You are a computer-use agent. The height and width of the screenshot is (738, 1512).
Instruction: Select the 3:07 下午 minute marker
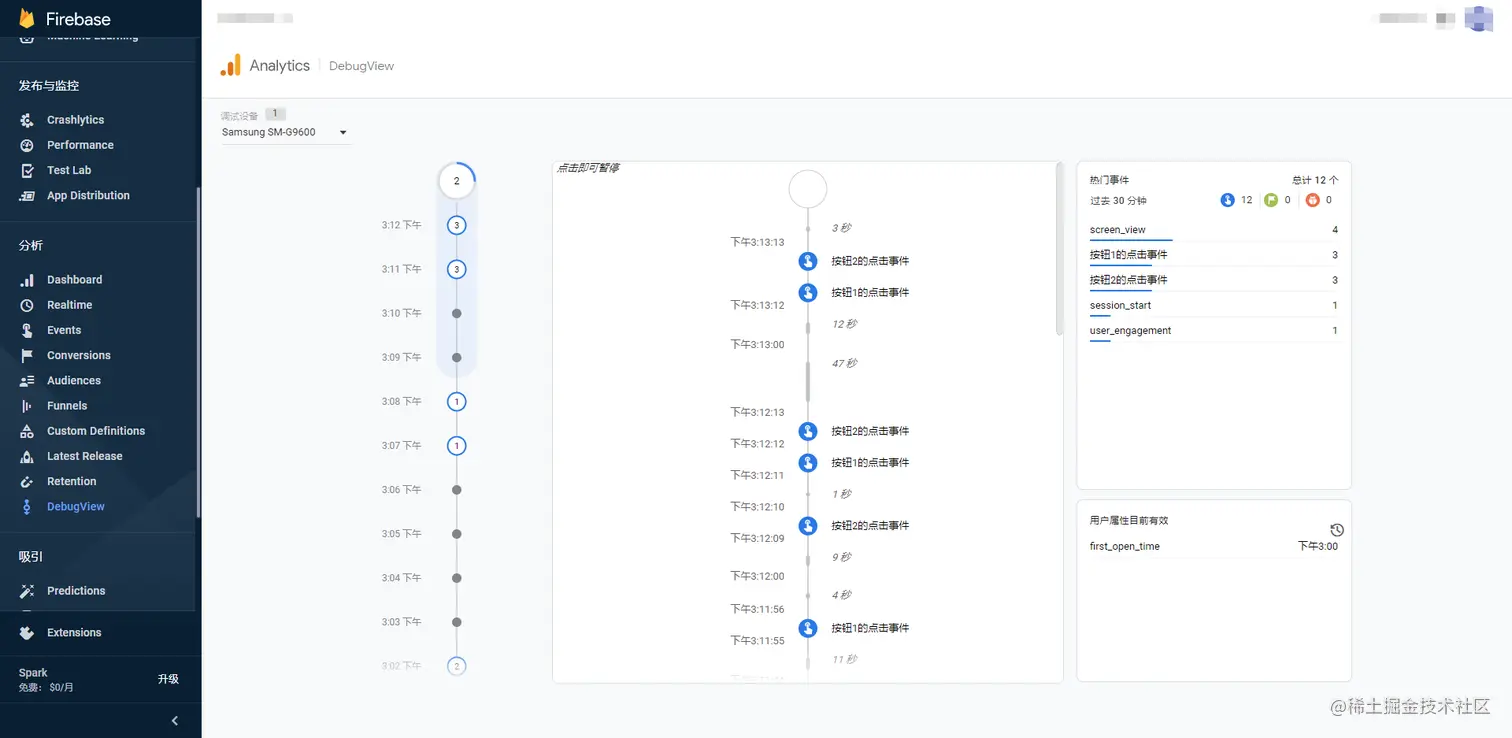coord(457,446)
